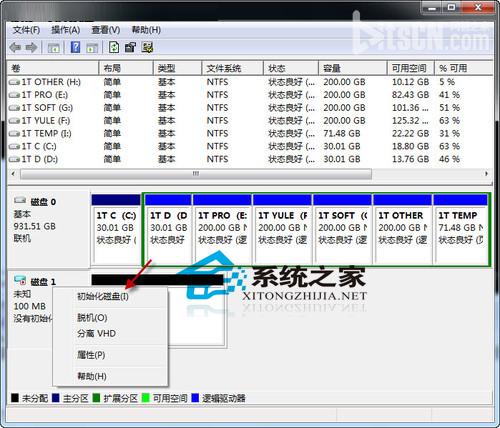
Task: Select the drive icon of 1T SOFT (G:)
Action: [14, 108]
